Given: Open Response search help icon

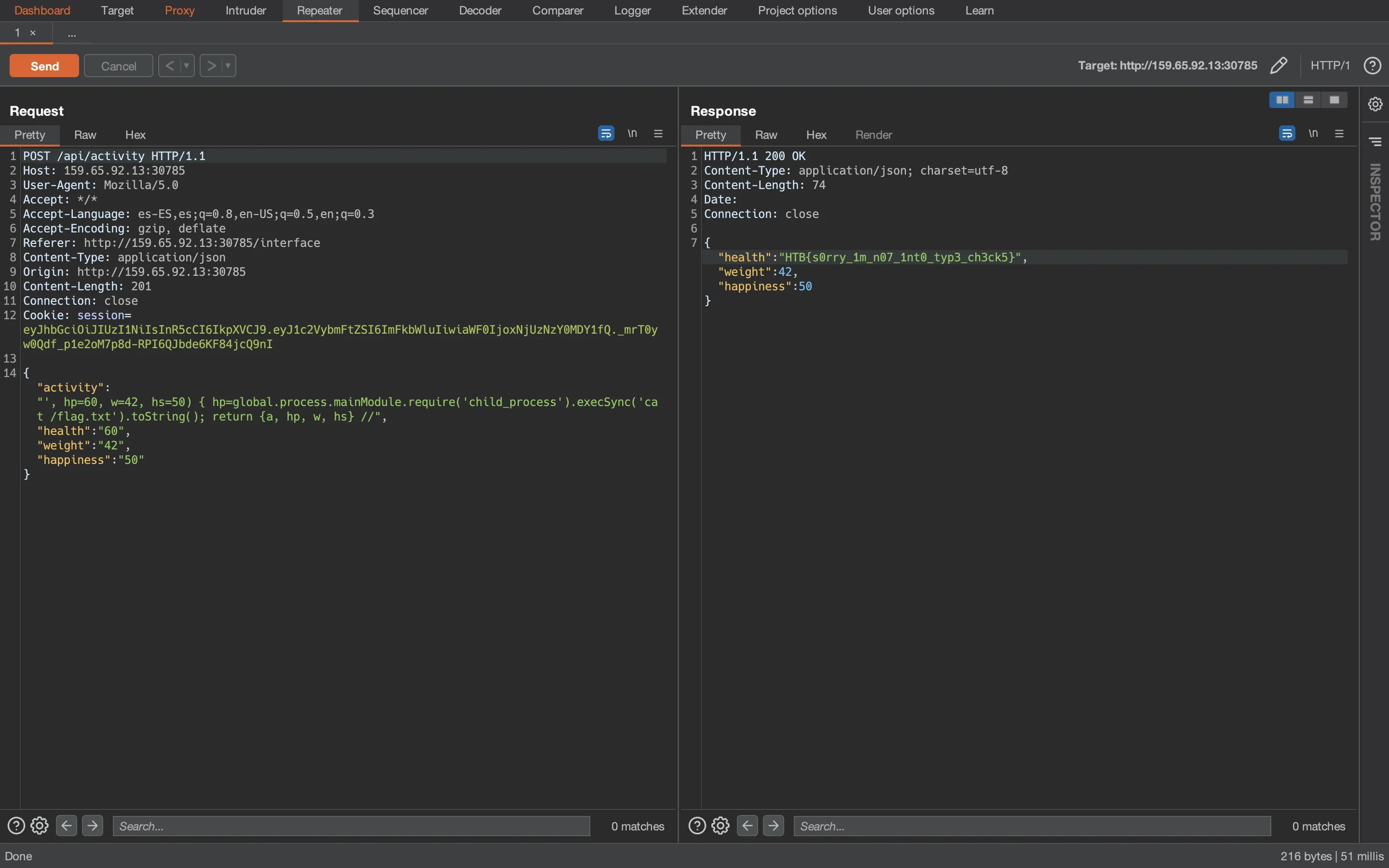Looking at the screenshot, I should tap(697, 826).
